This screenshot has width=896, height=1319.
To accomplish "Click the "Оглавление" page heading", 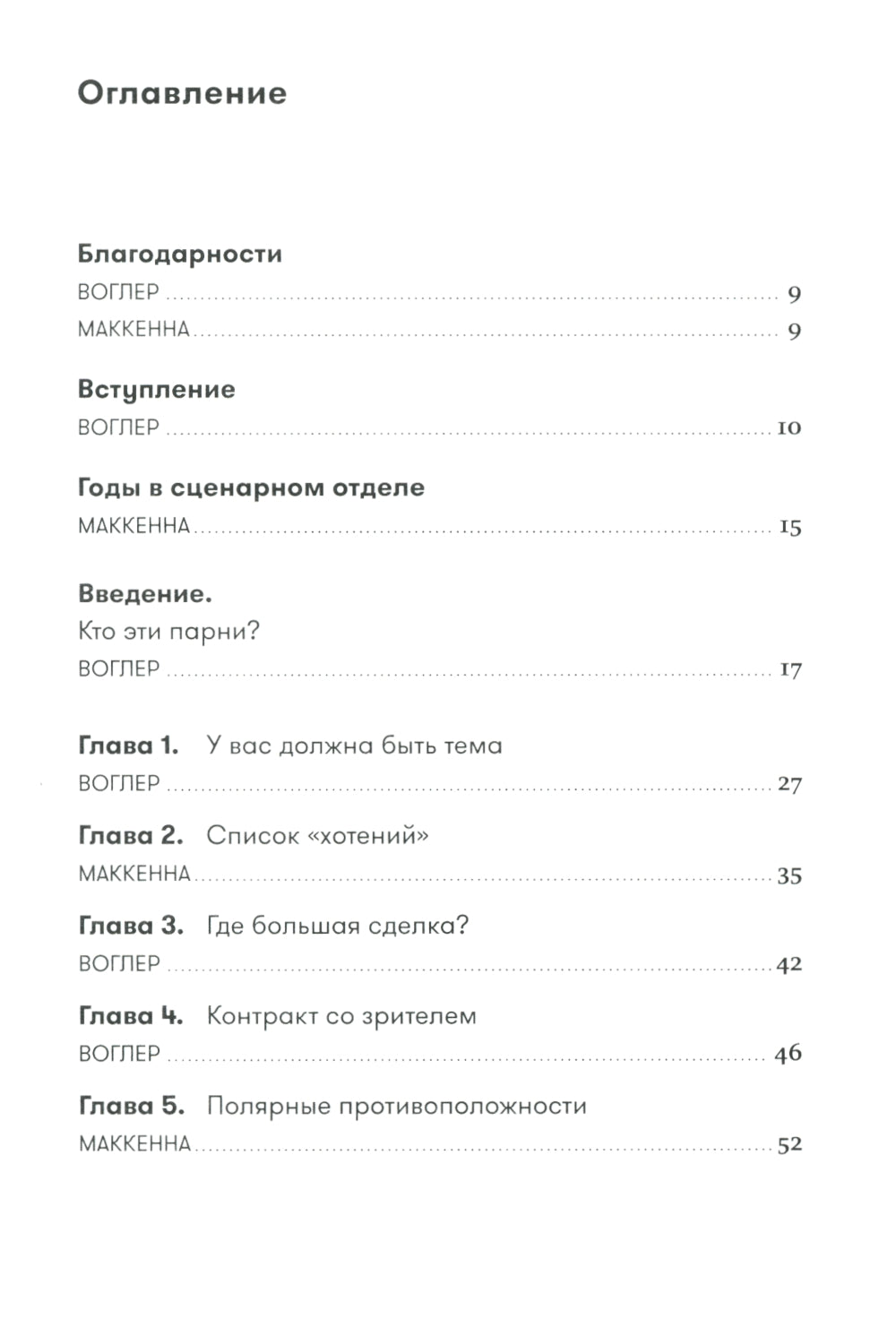I will pos(182,93).
